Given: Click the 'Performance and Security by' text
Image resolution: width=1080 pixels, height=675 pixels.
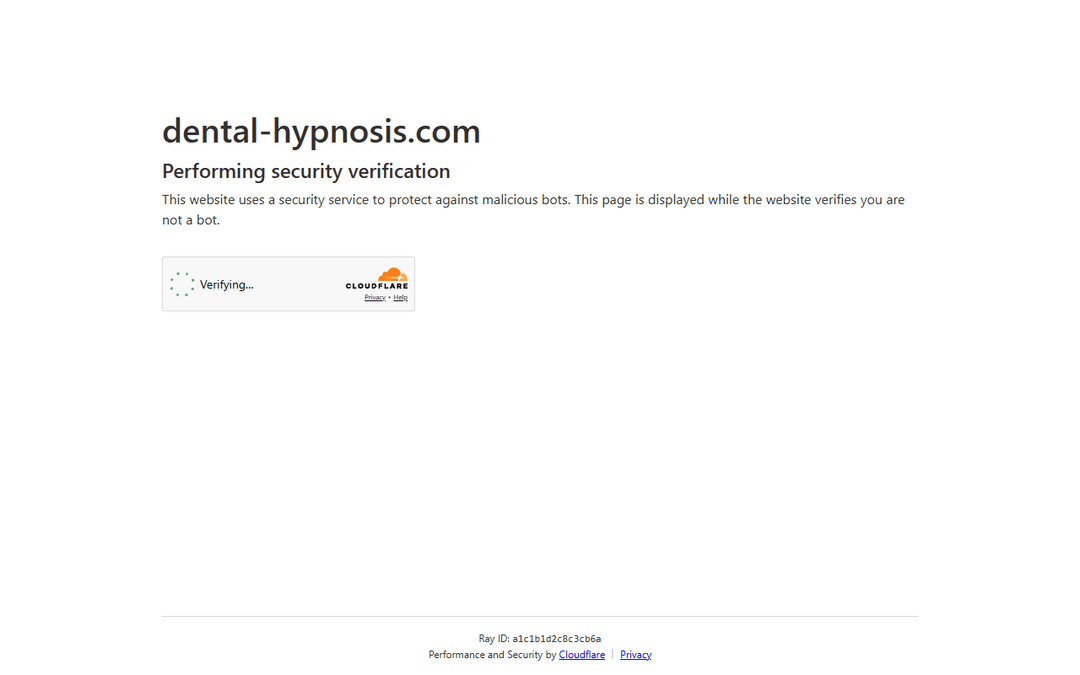Looking at the screenshot, I should click(492, 654).
